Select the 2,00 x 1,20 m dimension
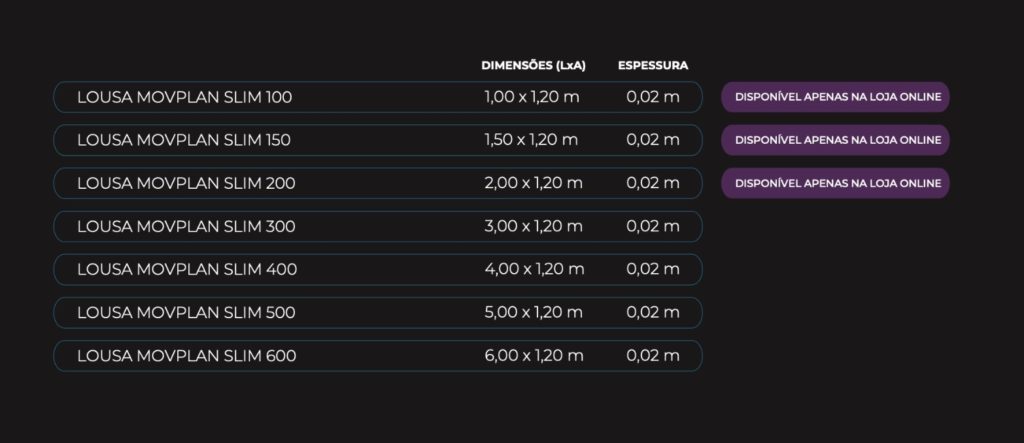The width and height of the screenshot is (1024, 443). click(532, 183)
